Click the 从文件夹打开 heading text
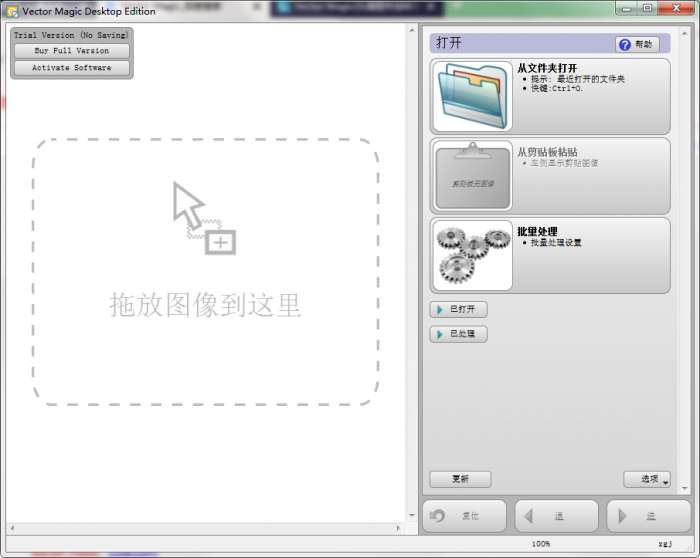700x558 pixels. click(x=547, y=68)
